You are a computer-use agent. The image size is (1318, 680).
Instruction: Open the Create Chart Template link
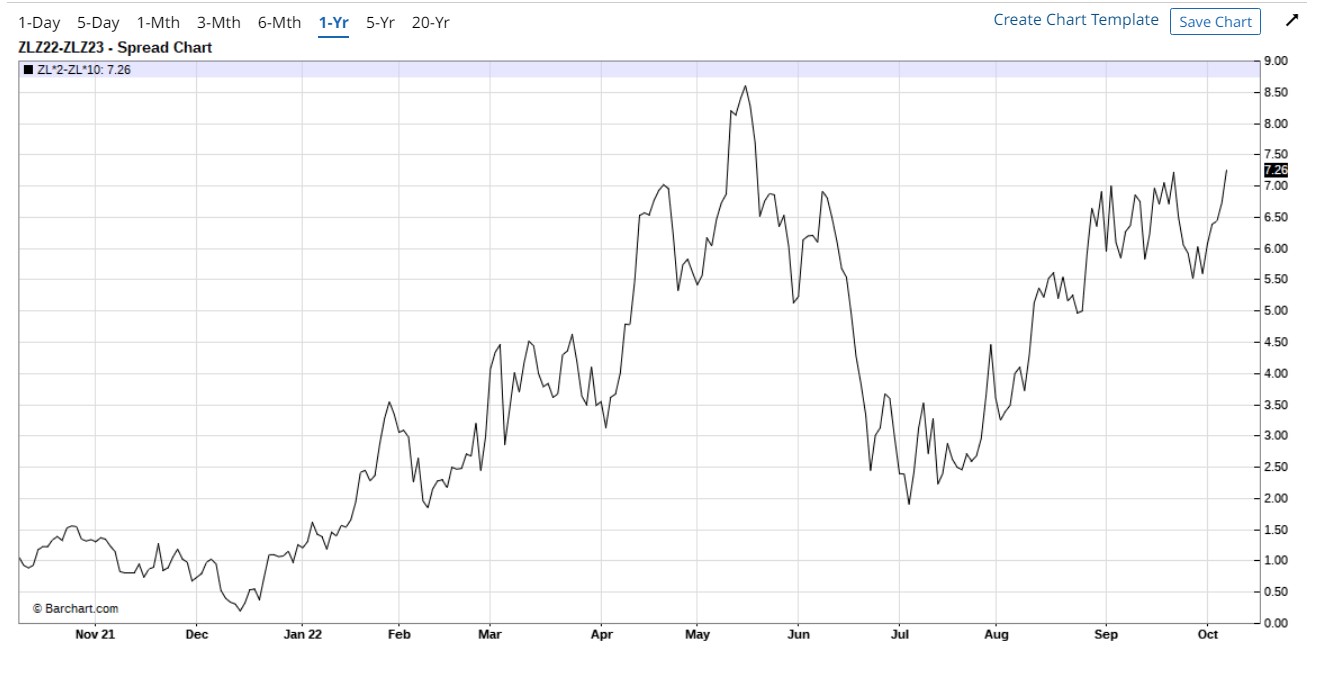1076,20
